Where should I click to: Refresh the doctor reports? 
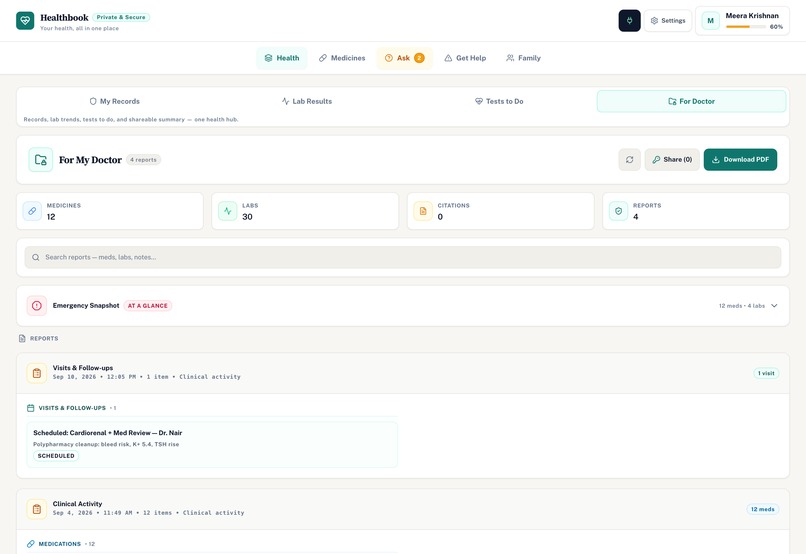tap(629, 160)
